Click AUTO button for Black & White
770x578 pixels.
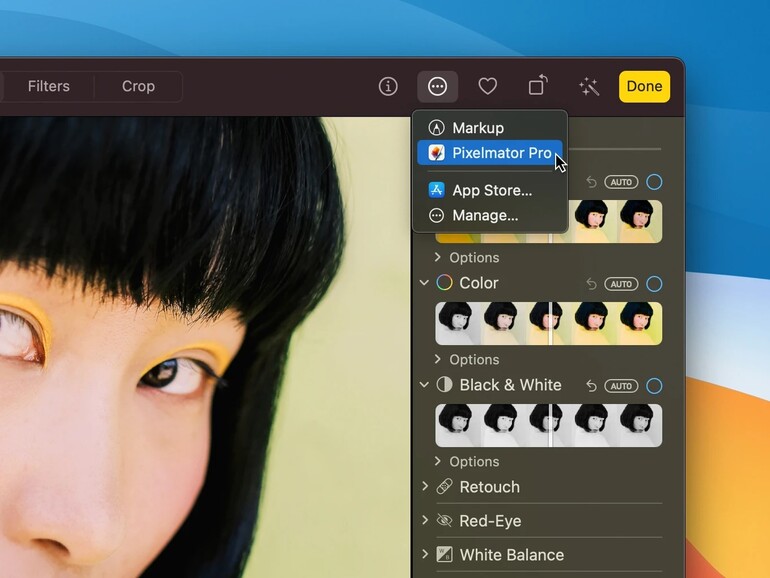621,386
